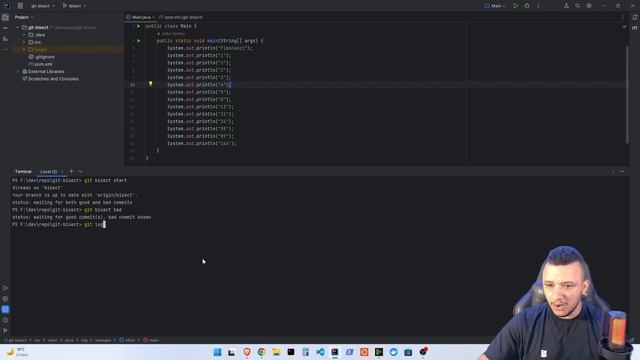The width and height of the screenshot is (640, 360).
Task: Open the Code With Me icon
Action: click(566, 6)
